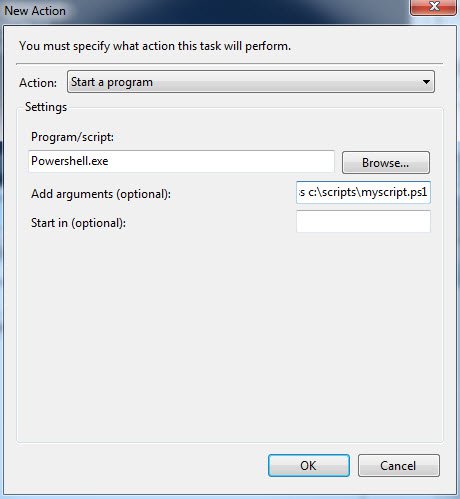Click the Start in (optional): label
The width and height of the screenshot is (460, 499).
click(x=78, y=223)
